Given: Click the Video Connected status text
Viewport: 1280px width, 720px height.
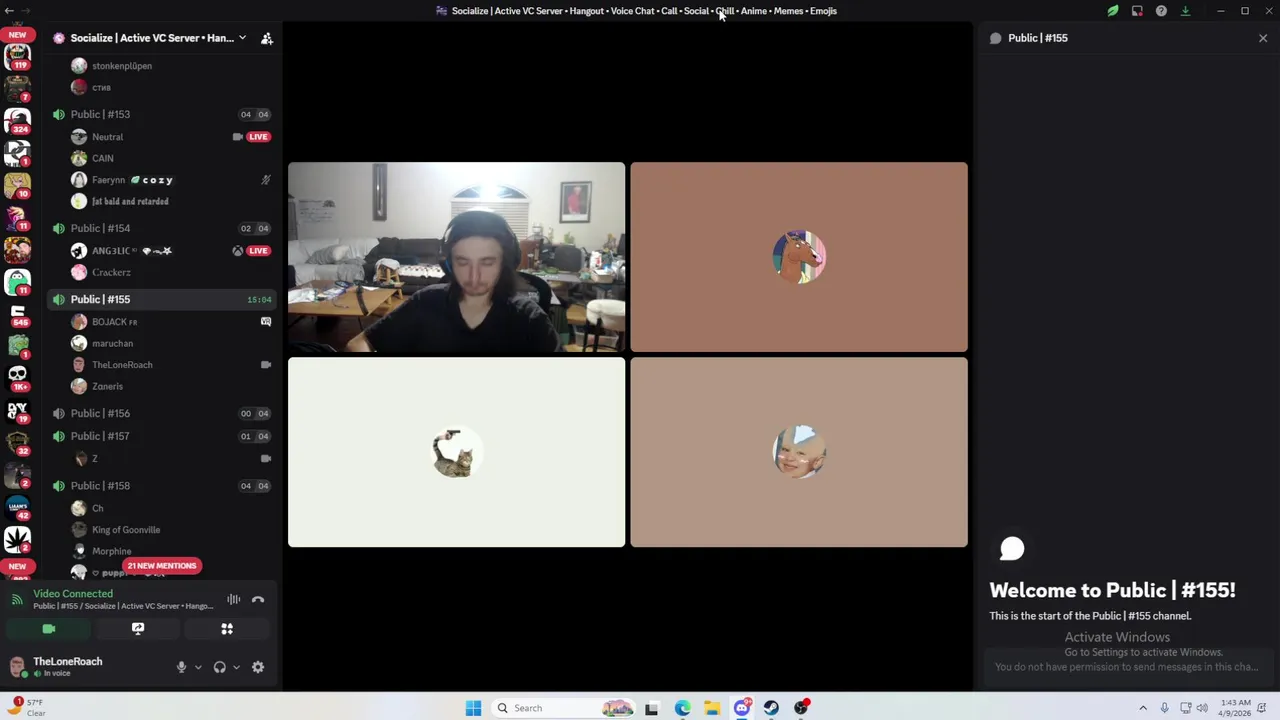Looking at the screenshot, I should 73,594.
